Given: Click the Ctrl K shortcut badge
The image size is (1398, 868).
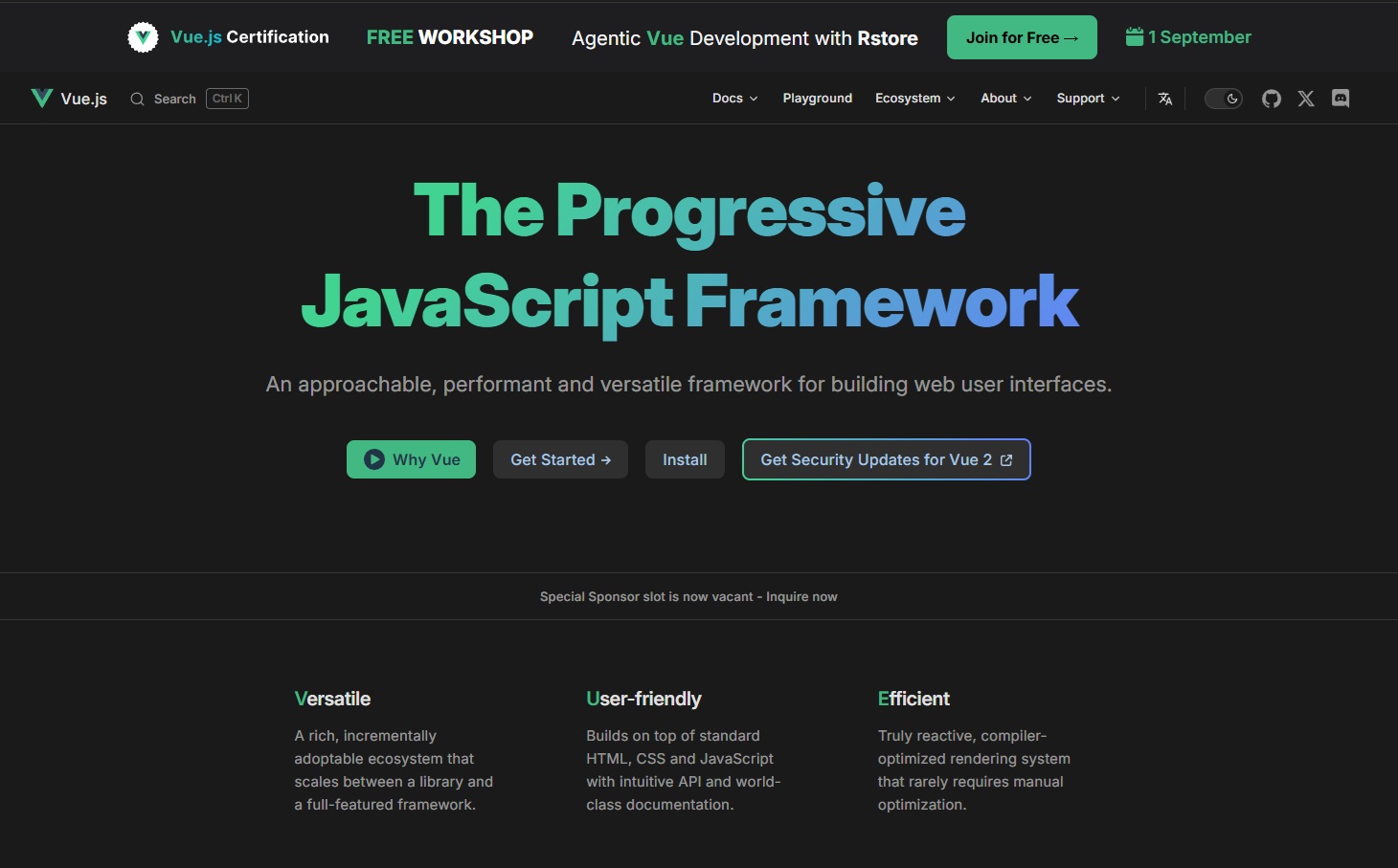Looking at the screenshot, I should tap(227, 99).
